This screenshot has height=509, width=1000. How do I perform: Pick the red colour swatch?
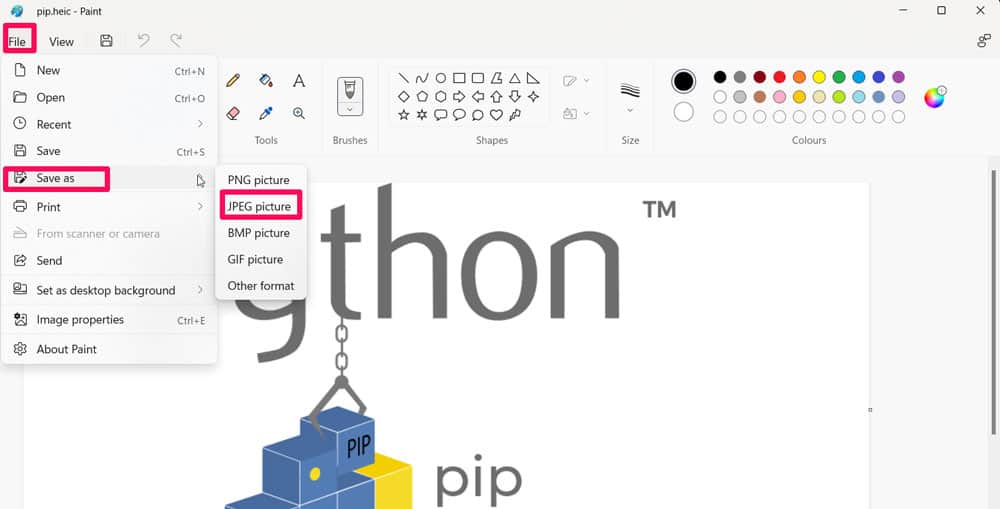click(779, 77)
